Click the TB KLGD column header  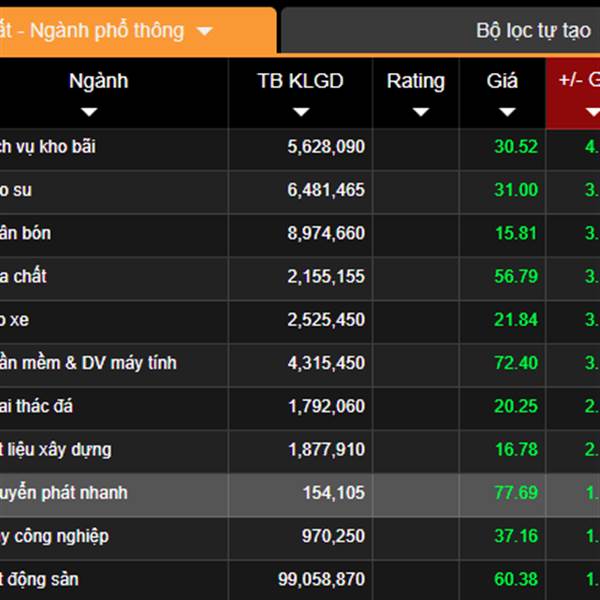coord(300,82)
